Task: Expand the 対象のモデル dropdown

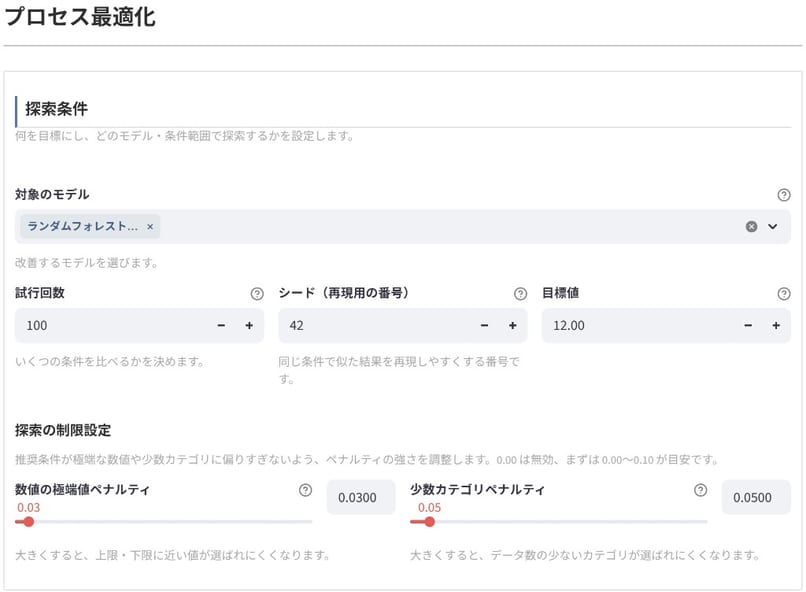Action: [x=773, y=227]
